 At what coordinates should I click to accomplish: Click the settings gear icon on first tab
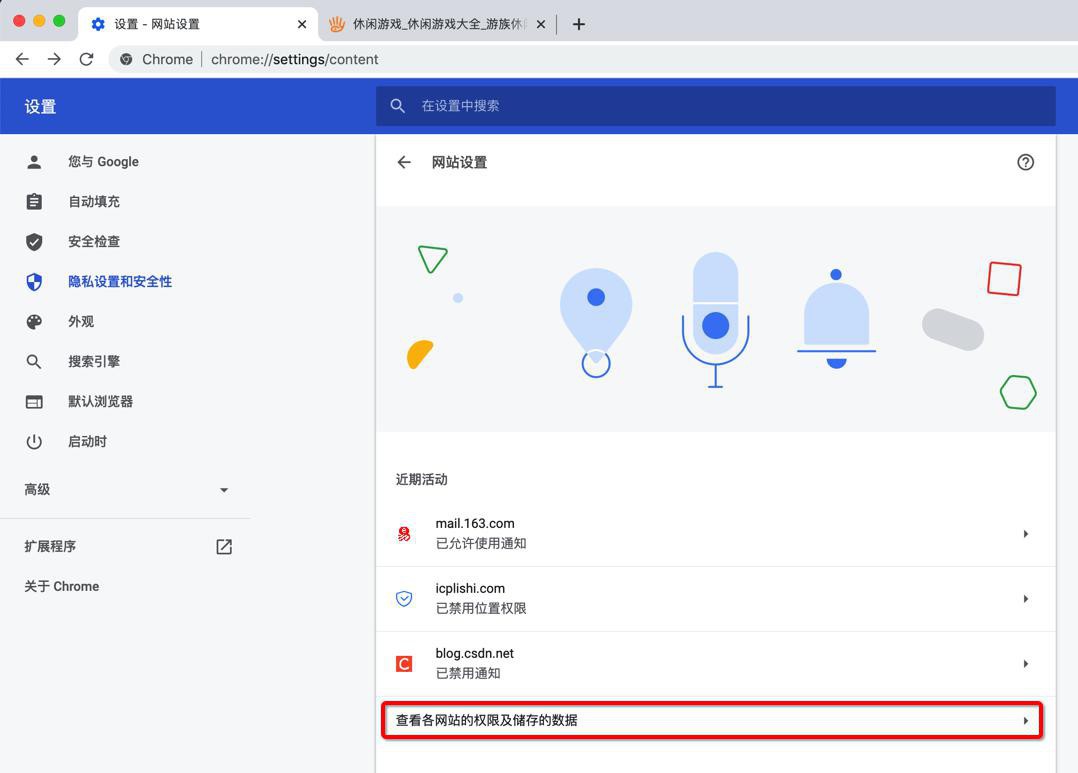[x=98, y=24]
